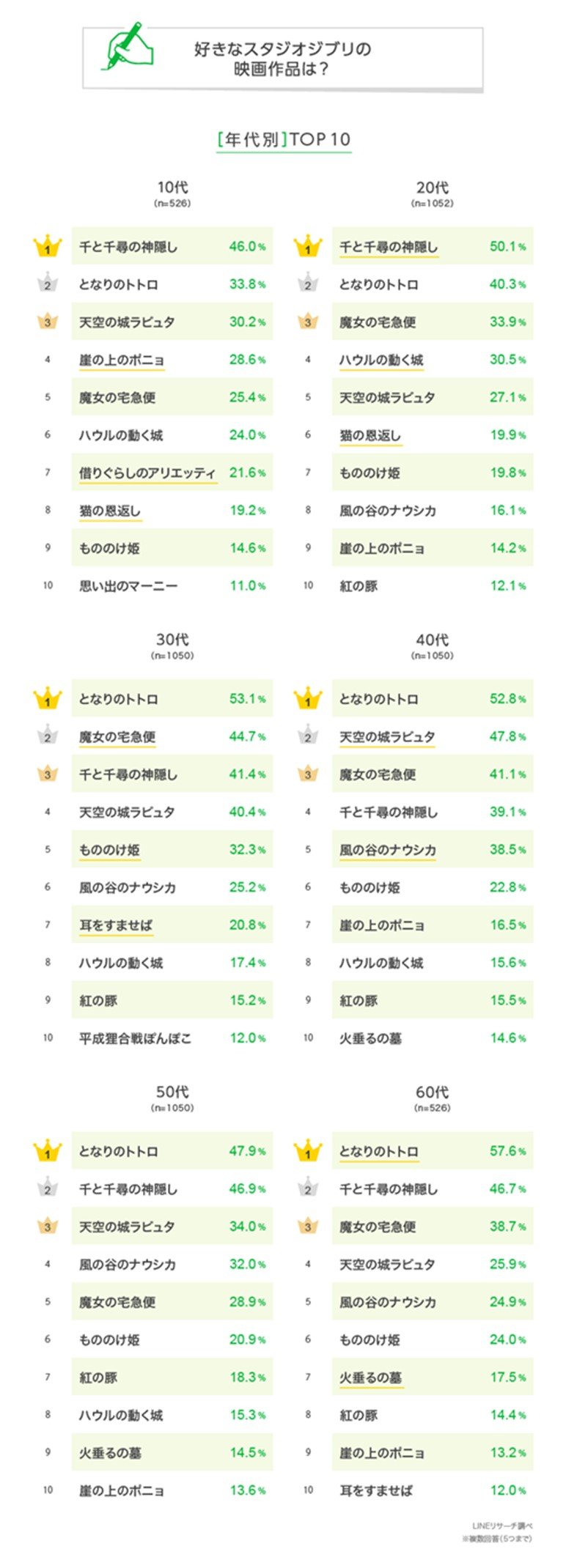Image resolution: width=566 pixels, height=1568 pixels.
Task: Click 思い出のマーニー in the 10代 list
Action: [128, 586]
